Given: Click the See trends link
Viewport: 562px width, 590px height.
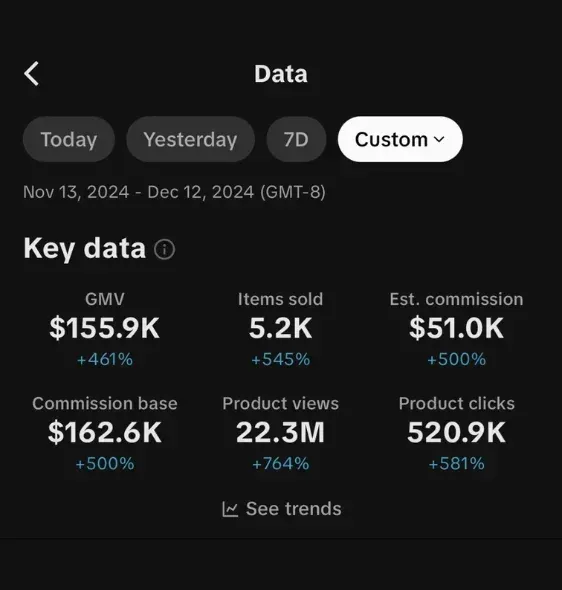Looking at the screenshot, I should click(282, 509).
